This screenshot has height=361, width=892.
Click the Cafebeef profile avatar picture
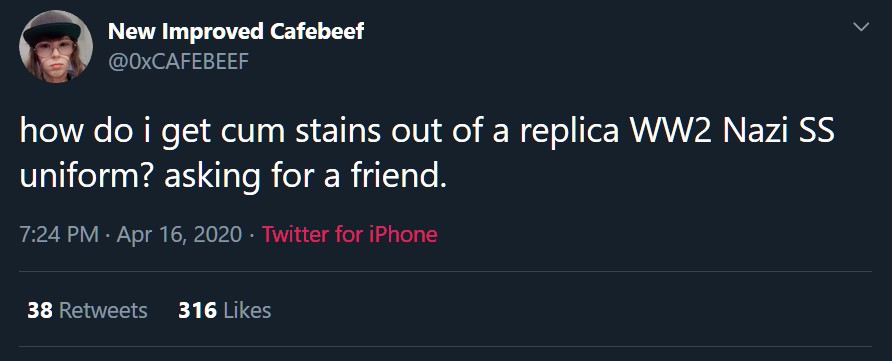click(56, 46)
